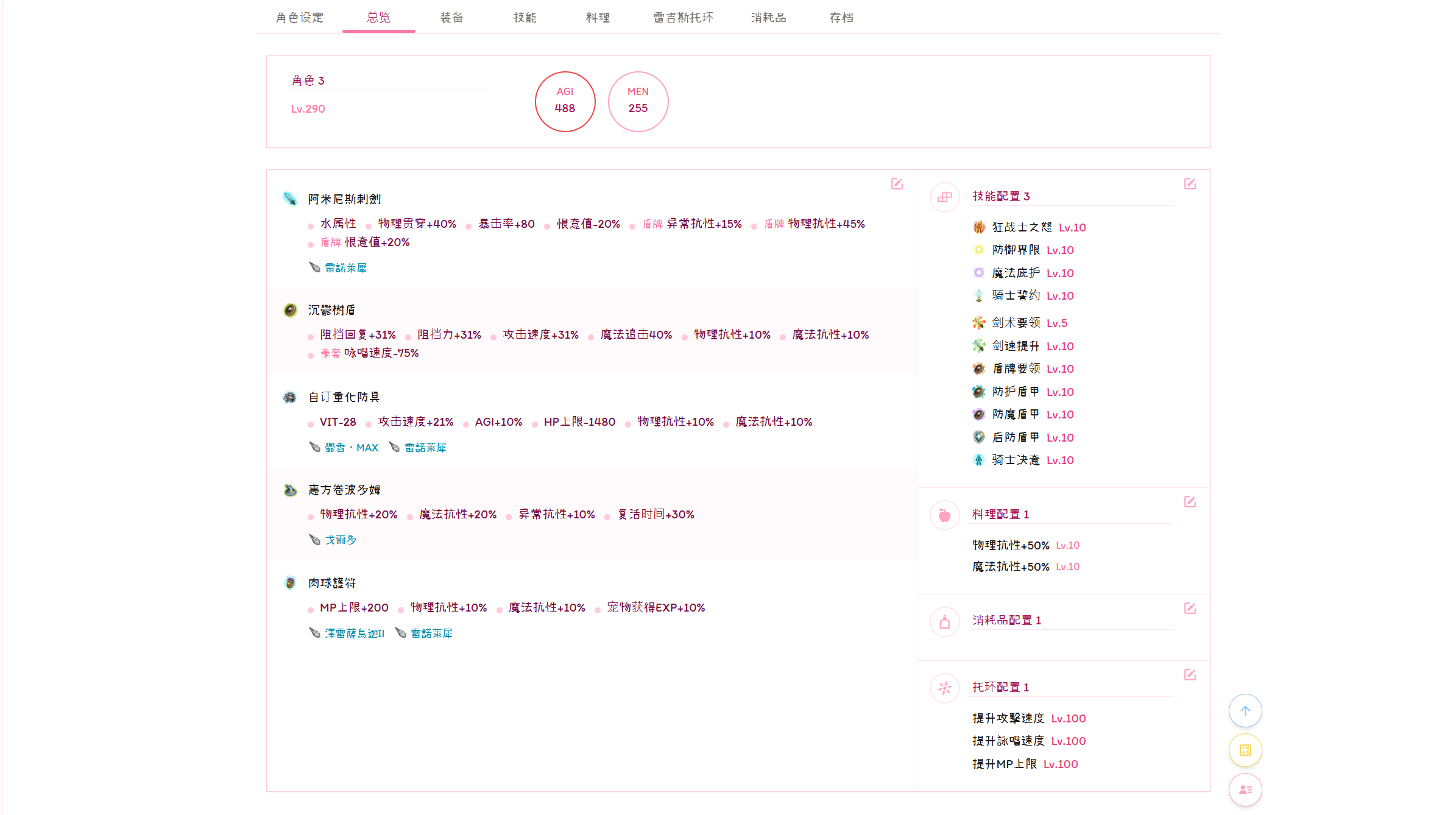
Task: Click the pink character card floating button
Action: pos(1245,790)
